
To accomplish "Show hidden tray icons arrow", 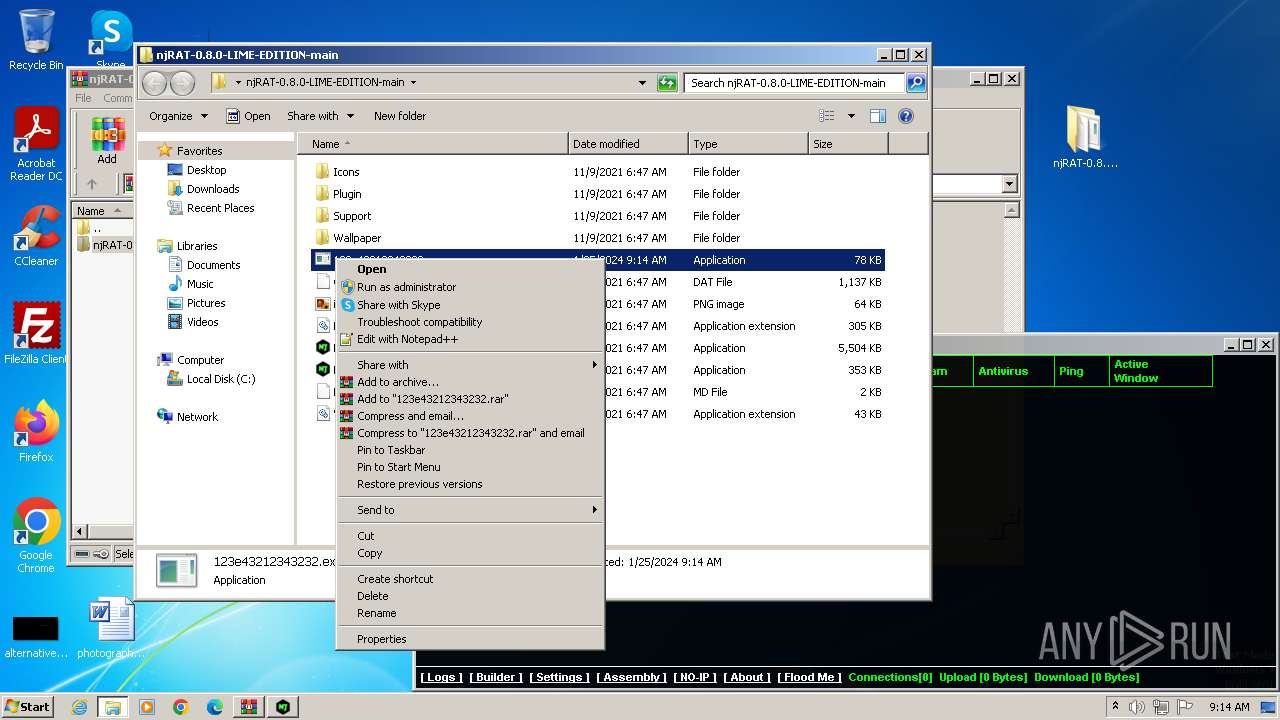I will click(x=1115, y=707).
